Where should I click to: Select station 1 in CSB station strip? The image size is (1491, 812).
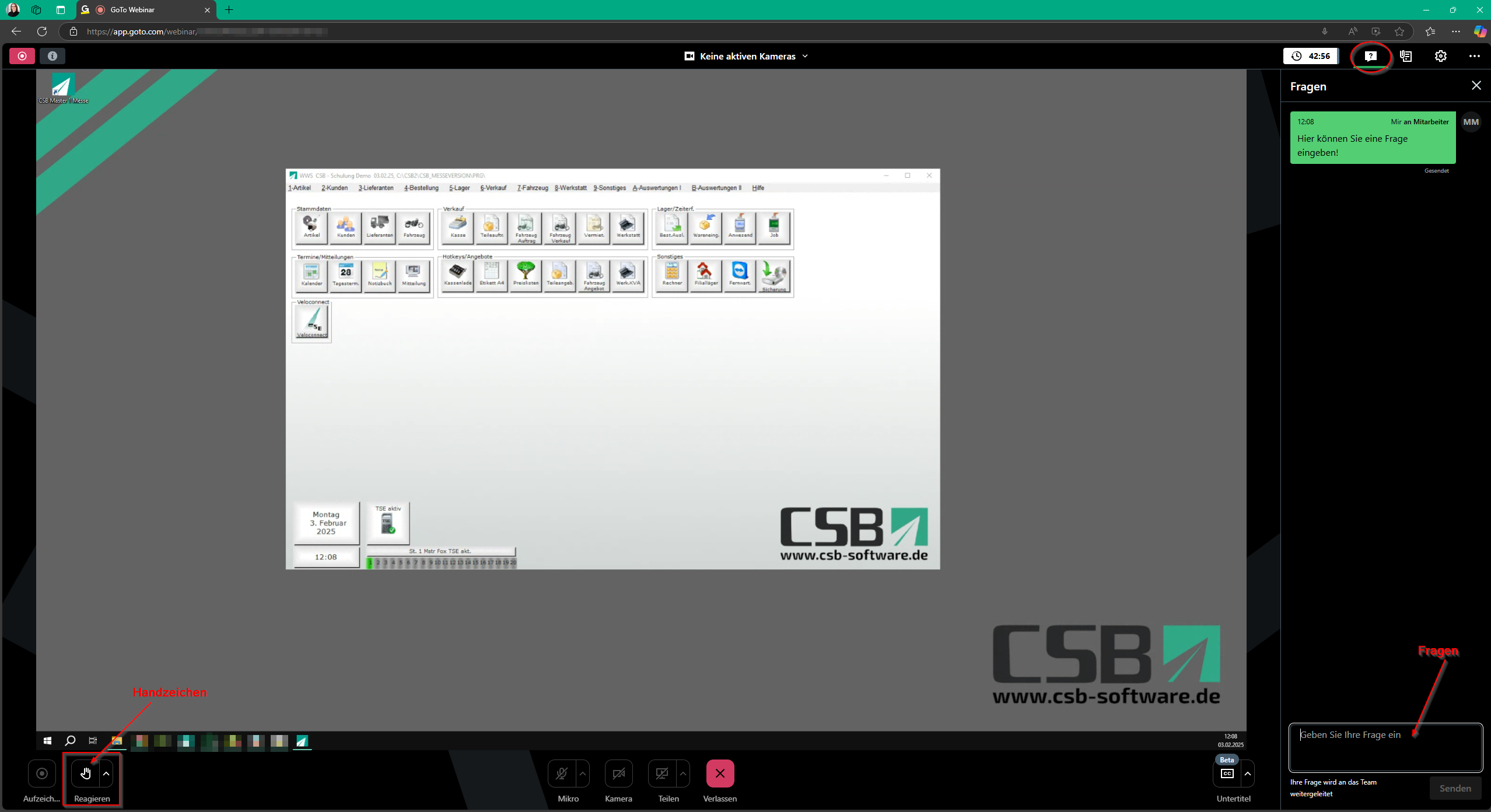point(370,562)
